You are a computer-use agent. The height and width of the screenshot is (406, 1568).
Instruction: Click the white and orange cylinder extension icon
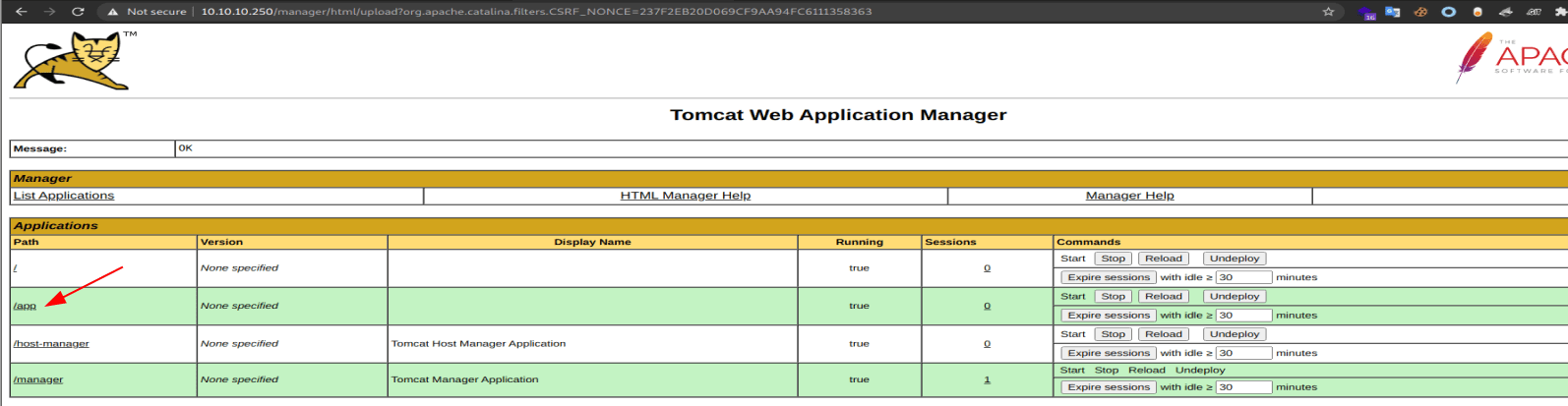pos(1477,12)
